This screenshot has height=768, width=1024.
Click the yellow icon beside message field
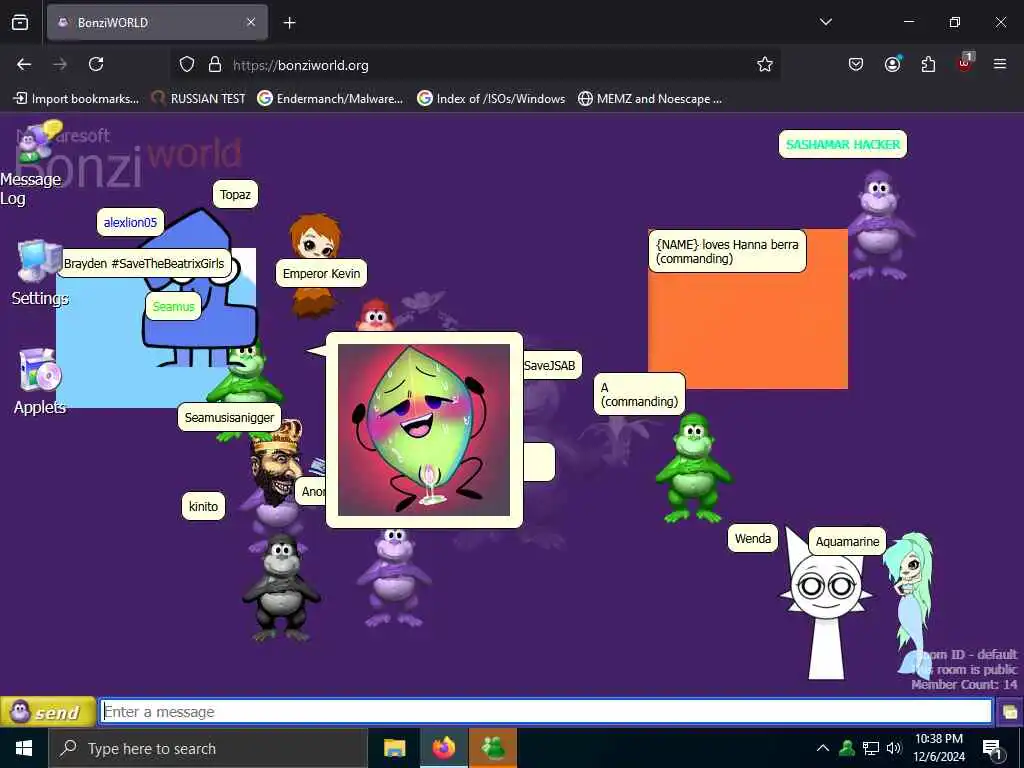(x=1010, y=712)
